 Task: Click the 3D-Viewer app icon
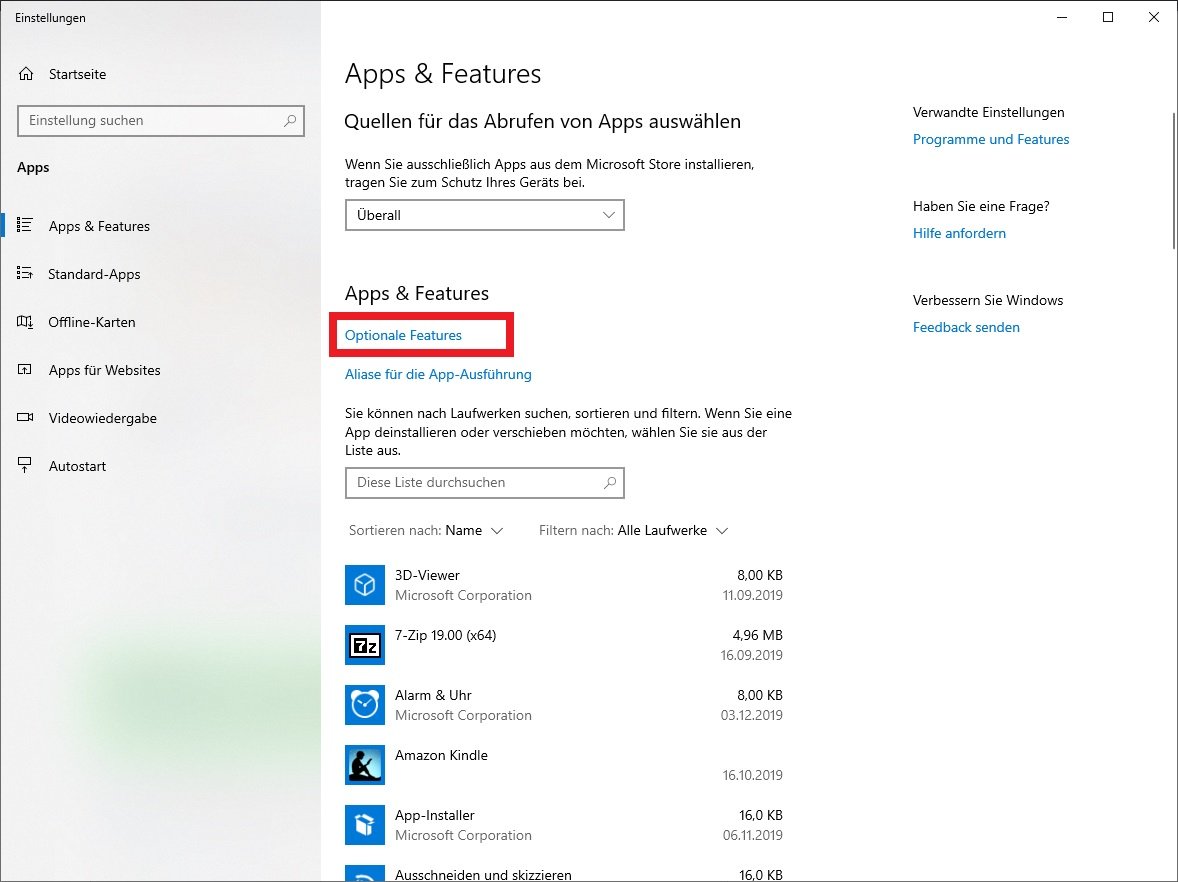point(365,585)
